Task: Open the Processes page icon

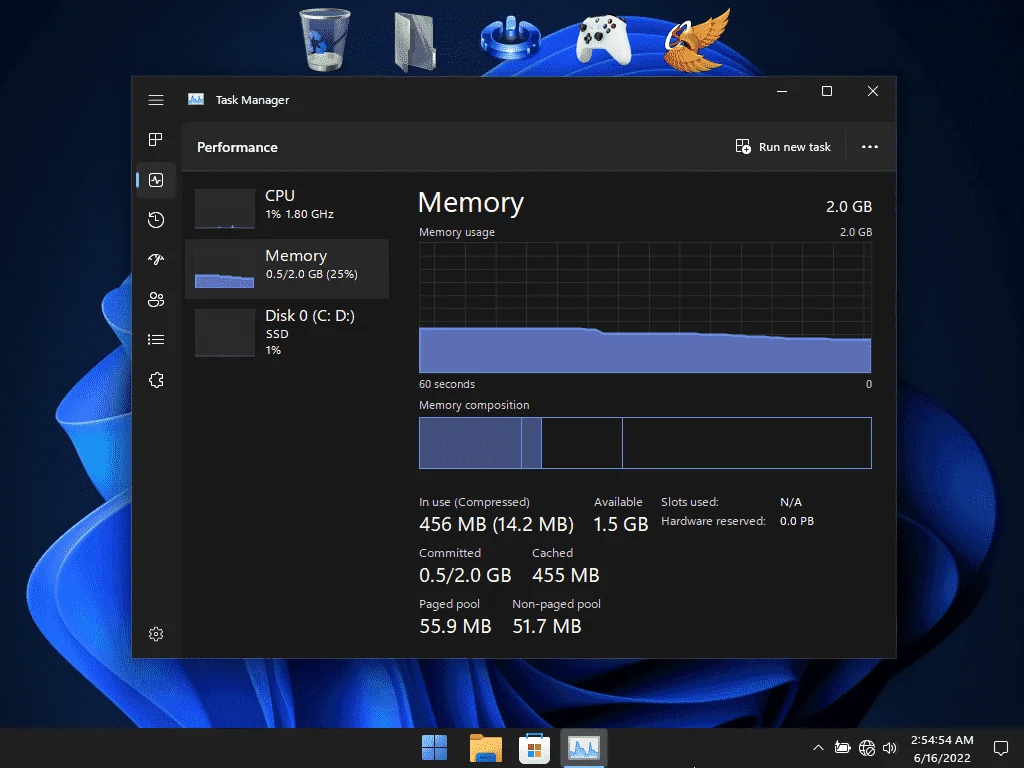Action: (155, 139)
